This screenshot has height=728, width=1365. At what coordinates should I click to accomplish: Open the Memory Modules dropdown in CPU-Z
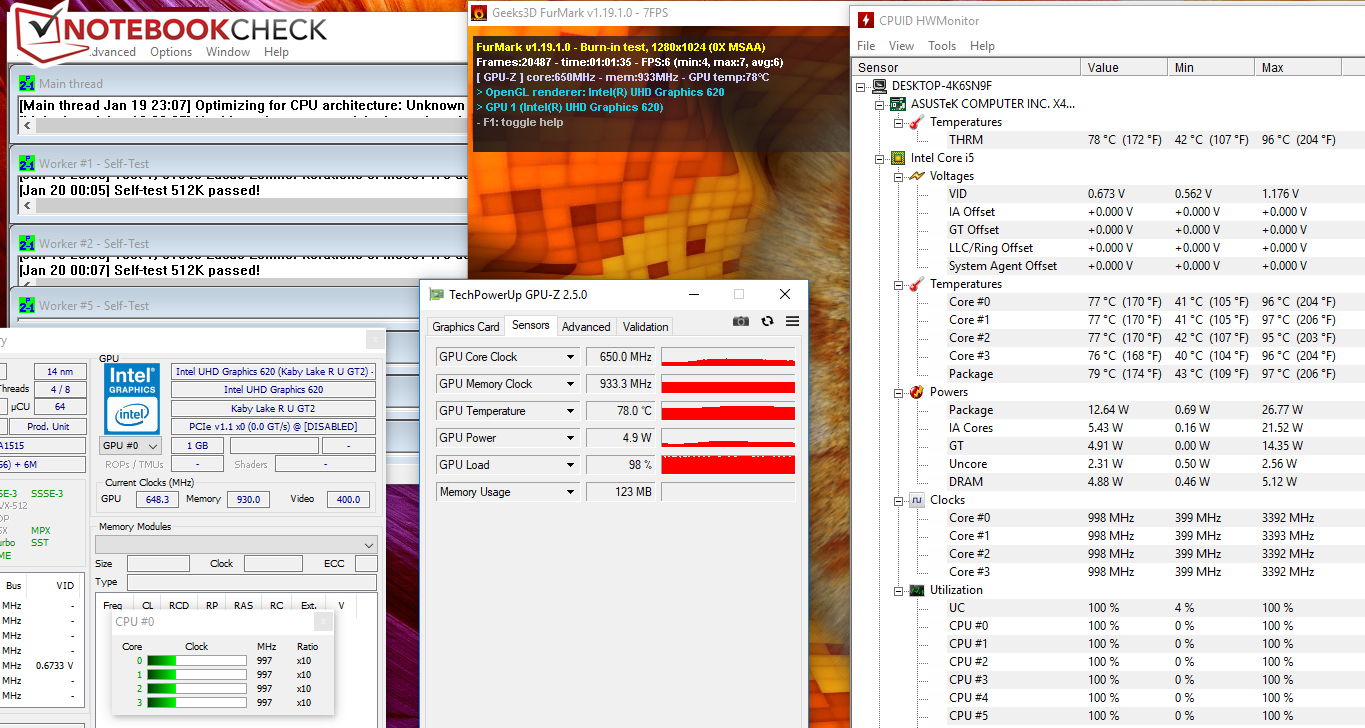tap(236, 544)
